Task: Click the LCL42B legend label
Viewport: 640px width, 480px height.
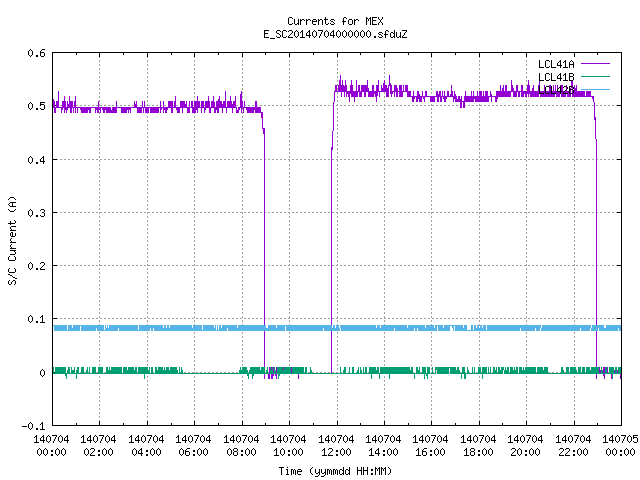Action: coord(556,90)
